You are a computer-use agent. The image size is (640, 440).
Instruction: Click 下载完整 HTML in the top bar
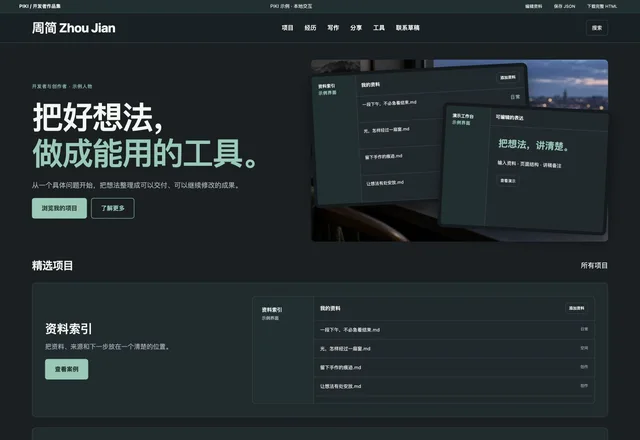coord(602,6)
